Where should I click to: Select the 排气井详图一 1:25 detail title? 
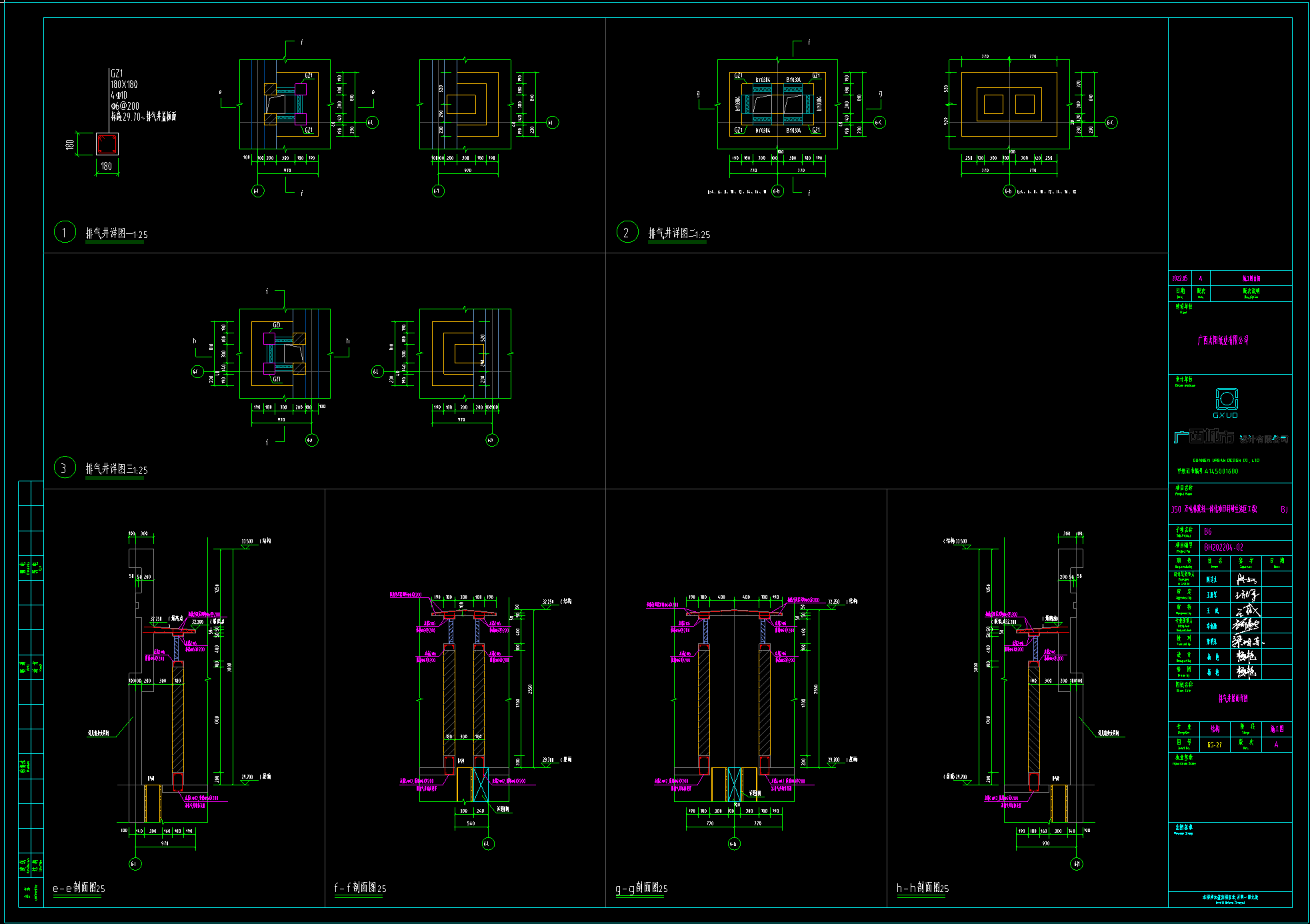[x=117, y=233]
